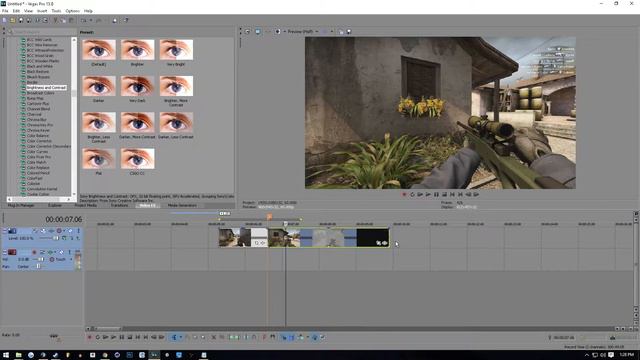Minimize the video track header
Screen dimensions: 640x360
(5, 231)
